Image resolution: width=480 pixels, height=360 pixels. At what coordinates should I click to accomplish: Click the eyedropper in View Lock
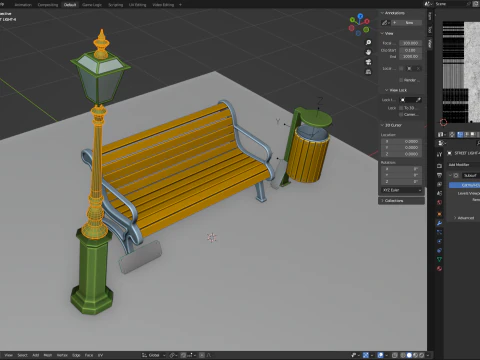pyautogui.click(x=418, y=100)
